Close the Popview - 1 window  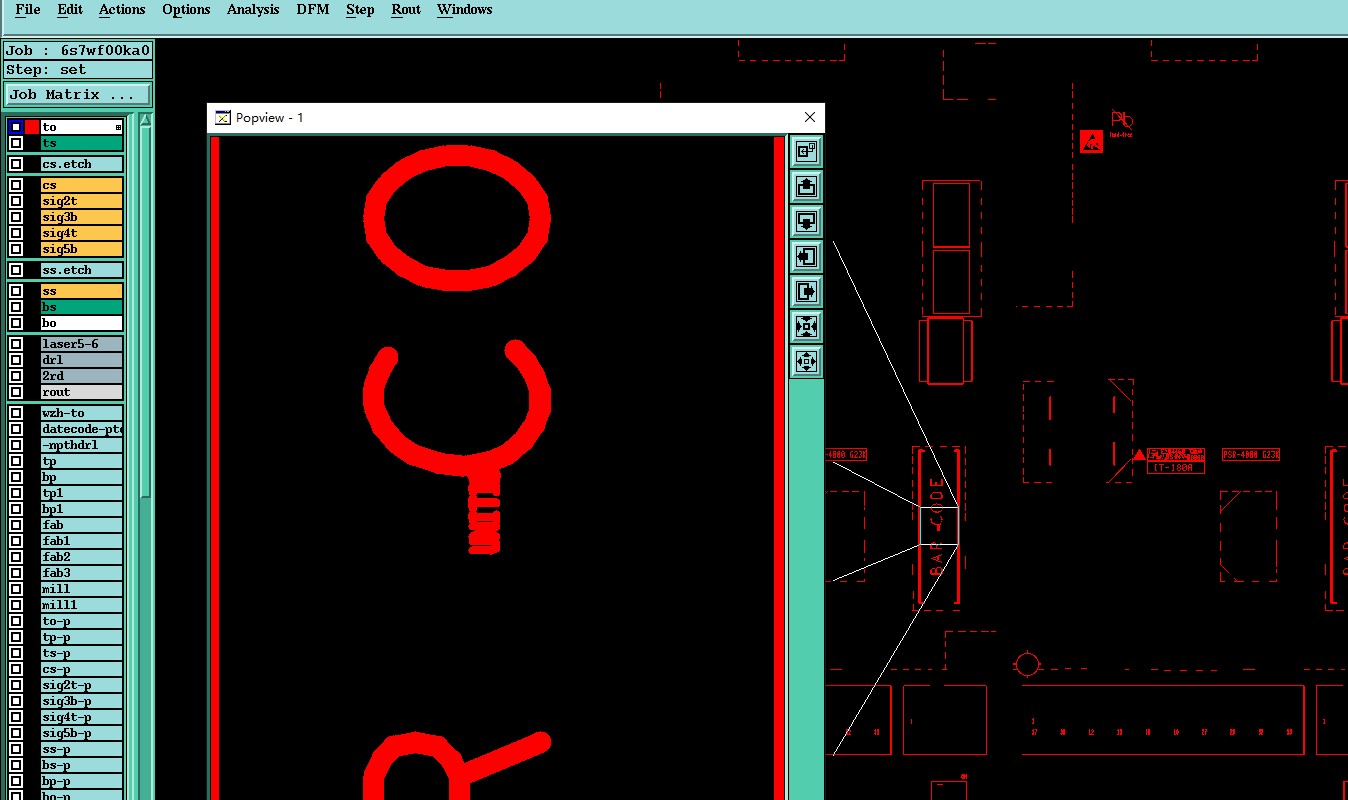point(810,118)
